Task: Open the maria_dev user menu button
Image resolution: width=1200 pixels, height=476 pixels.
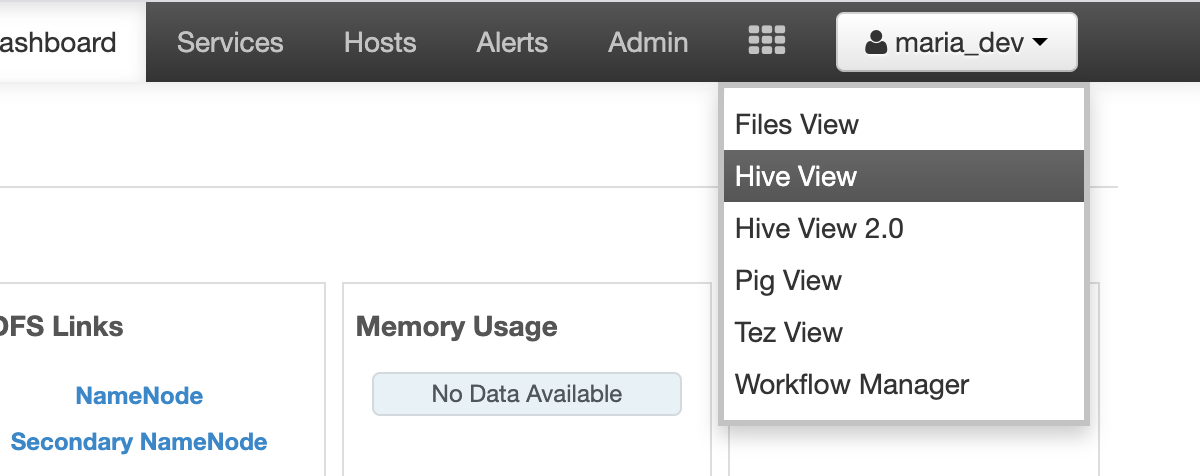Action: (957, 42)
